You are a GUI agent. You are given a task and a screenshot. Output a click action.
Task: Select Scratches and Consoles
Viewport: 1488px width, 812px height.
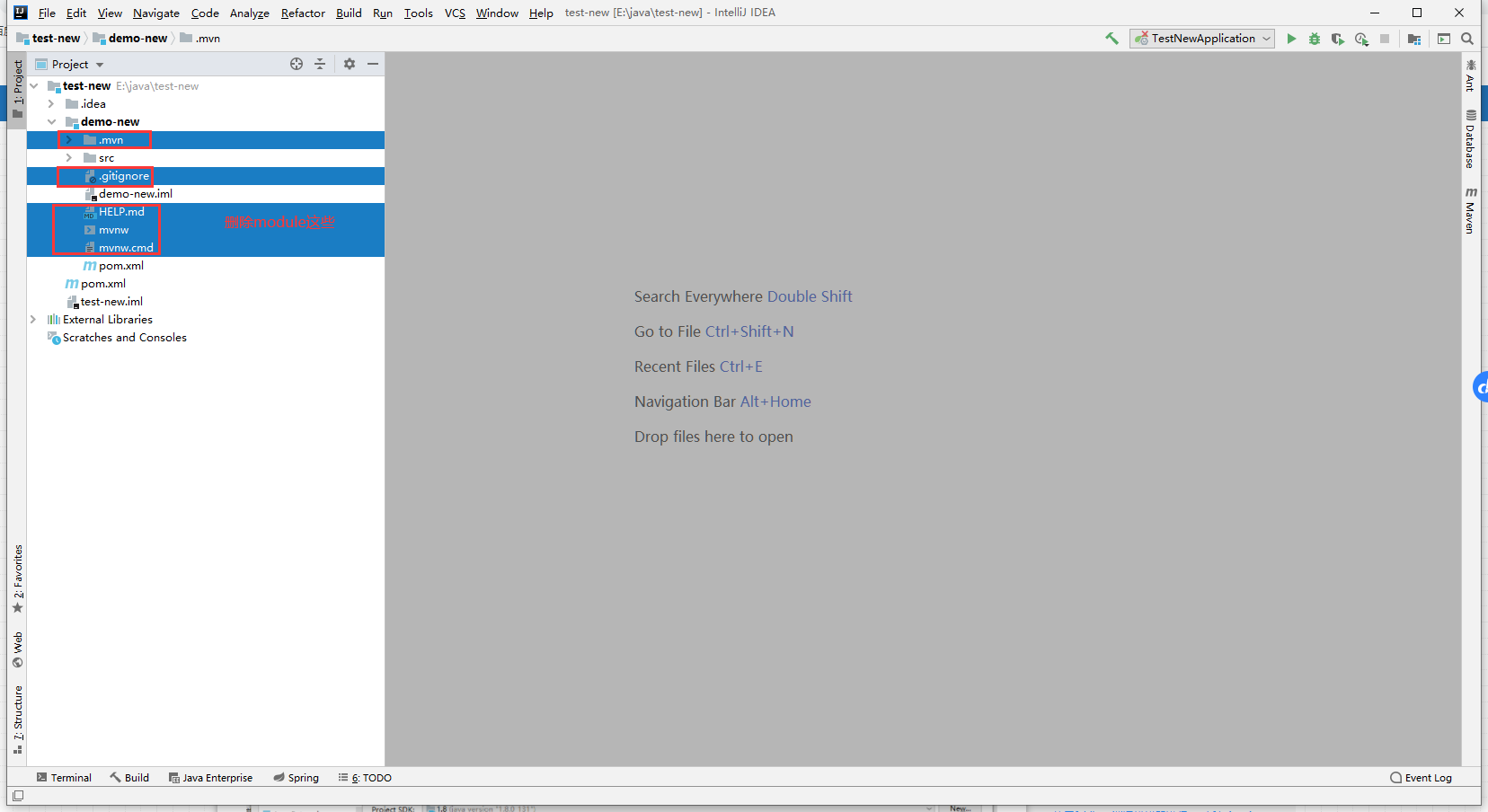pos(206,338)
